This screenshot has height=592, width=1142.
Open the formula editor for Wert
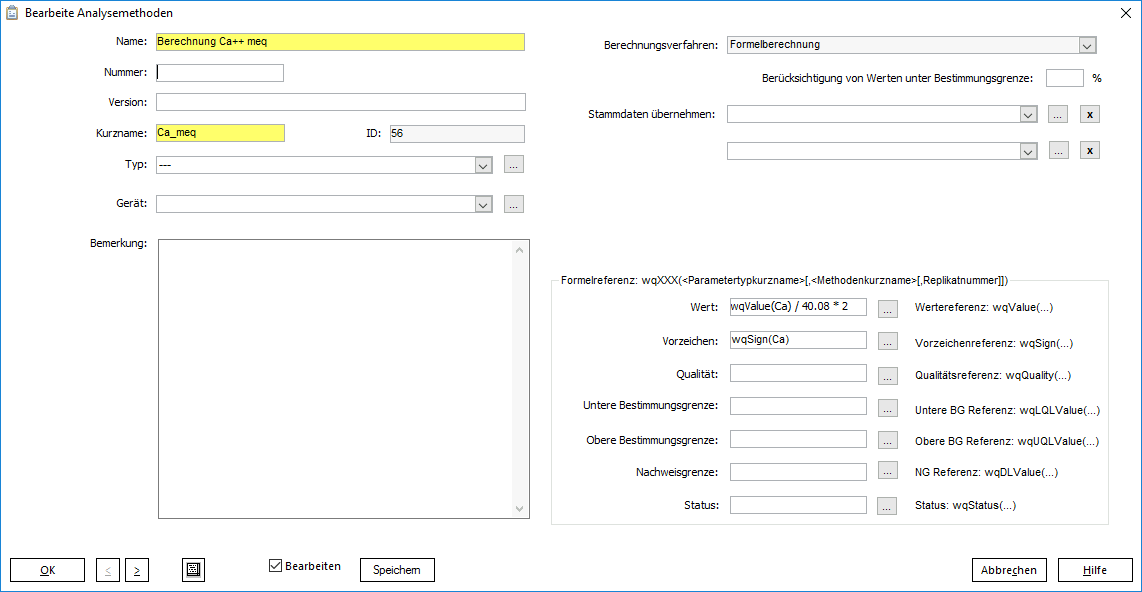point(887,307)
